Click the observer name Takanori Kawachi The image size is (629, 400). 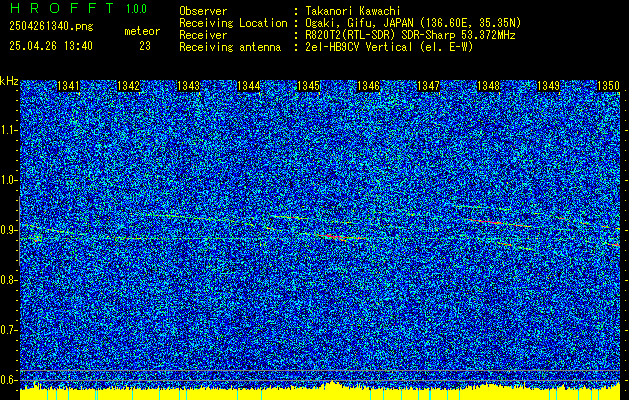tap(353, 11)
